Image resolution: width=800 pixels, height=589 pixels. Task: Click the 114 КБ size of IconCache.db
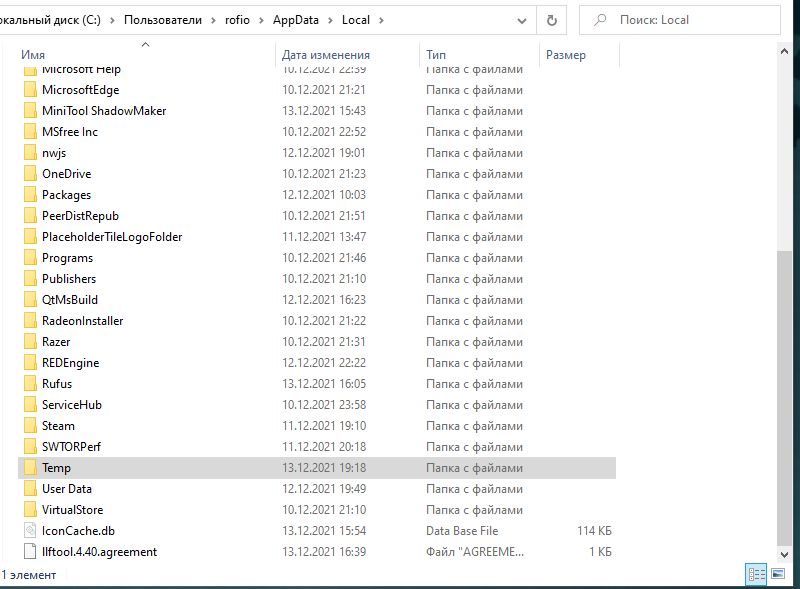point(594,531)
